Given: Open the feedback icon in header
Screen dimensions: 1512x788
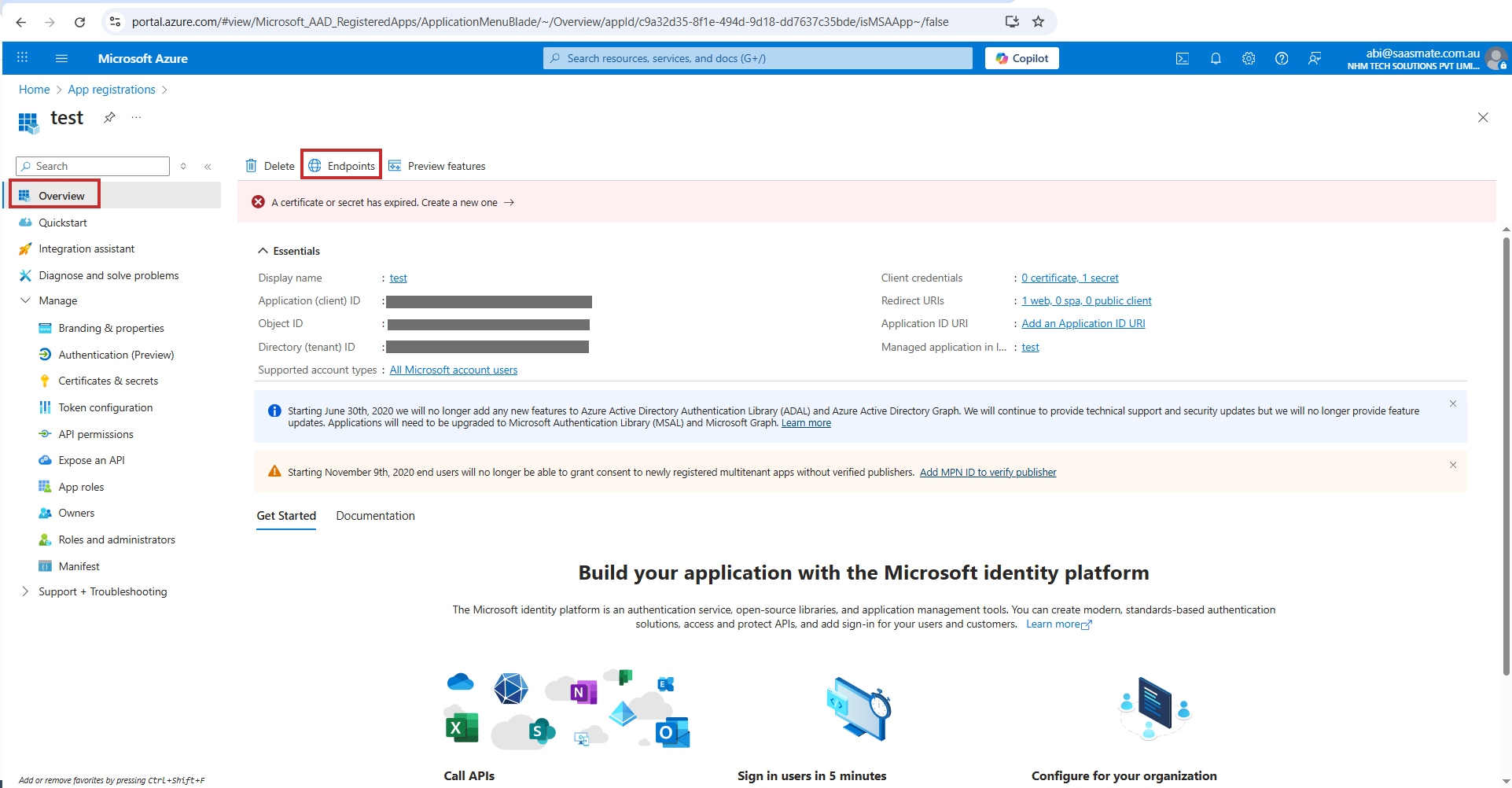Looking at the screenshot, I should tap(1315, 58).
